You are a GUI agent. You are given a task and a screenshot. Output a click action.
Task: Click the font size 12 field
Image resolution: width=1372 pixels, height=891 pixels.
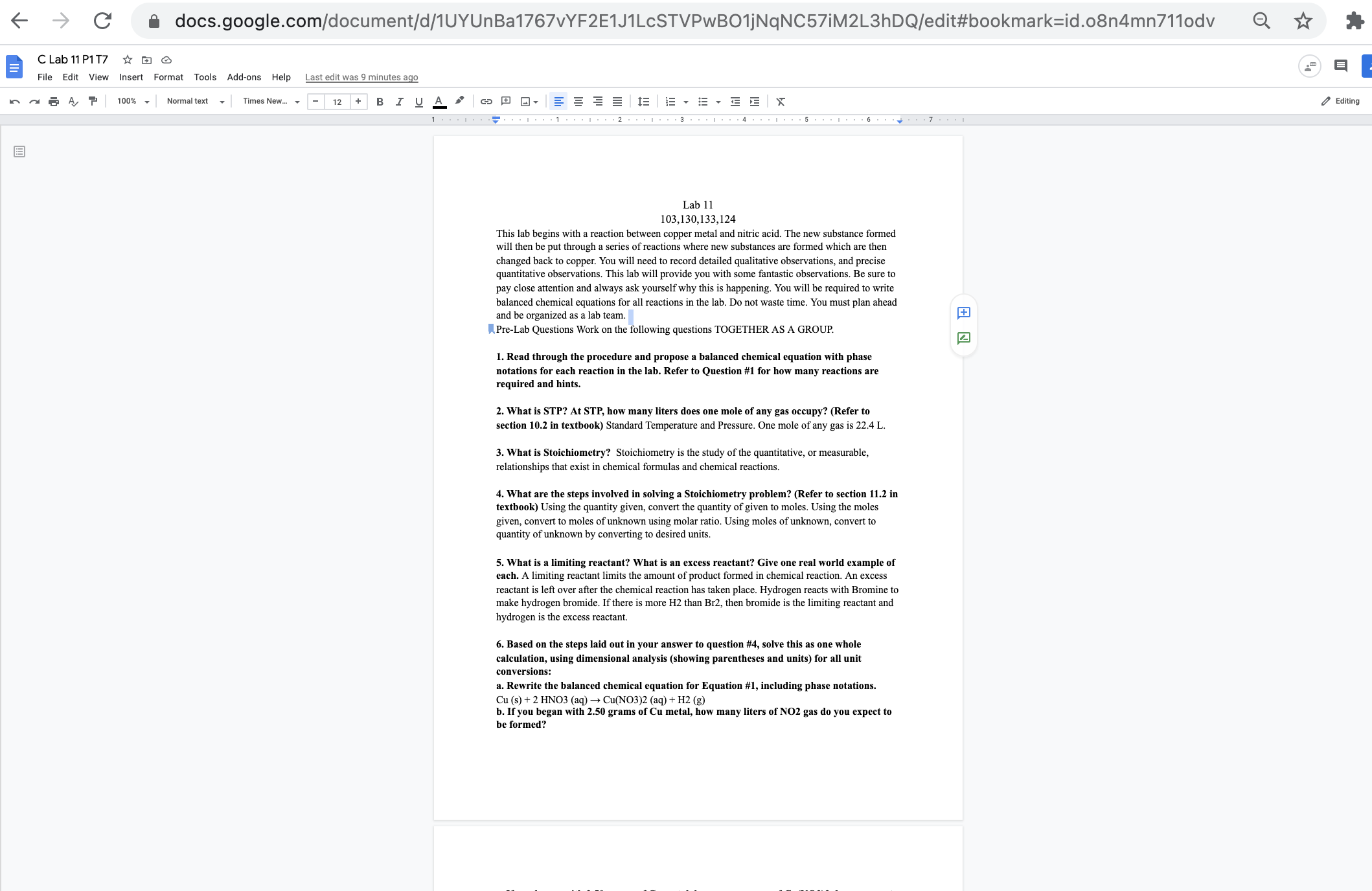click(x=337, y=102)
